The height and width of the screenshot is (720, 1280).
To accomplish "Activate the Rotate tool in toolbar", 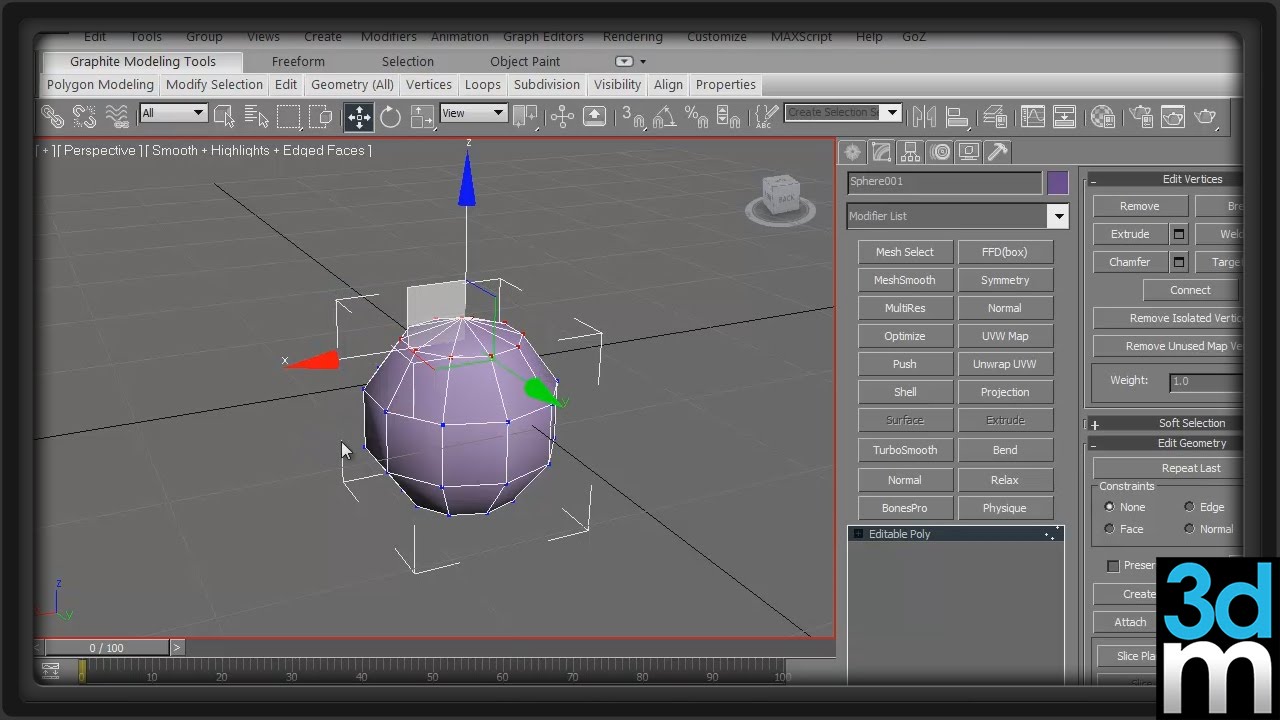I will point(390,117).
